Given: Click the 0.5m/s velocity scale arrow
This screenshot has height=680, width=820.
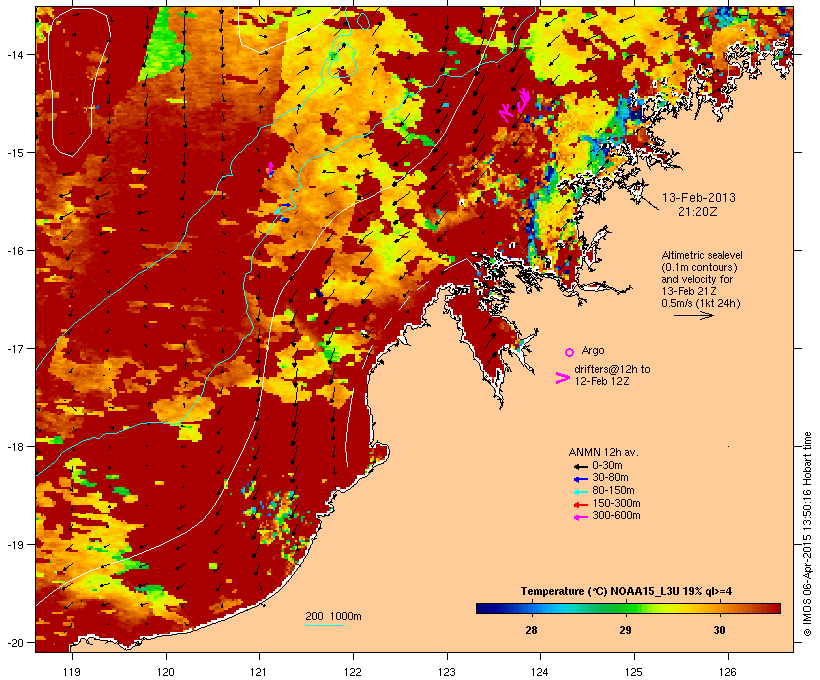Looking at the screenshot, I should [693, 315].
